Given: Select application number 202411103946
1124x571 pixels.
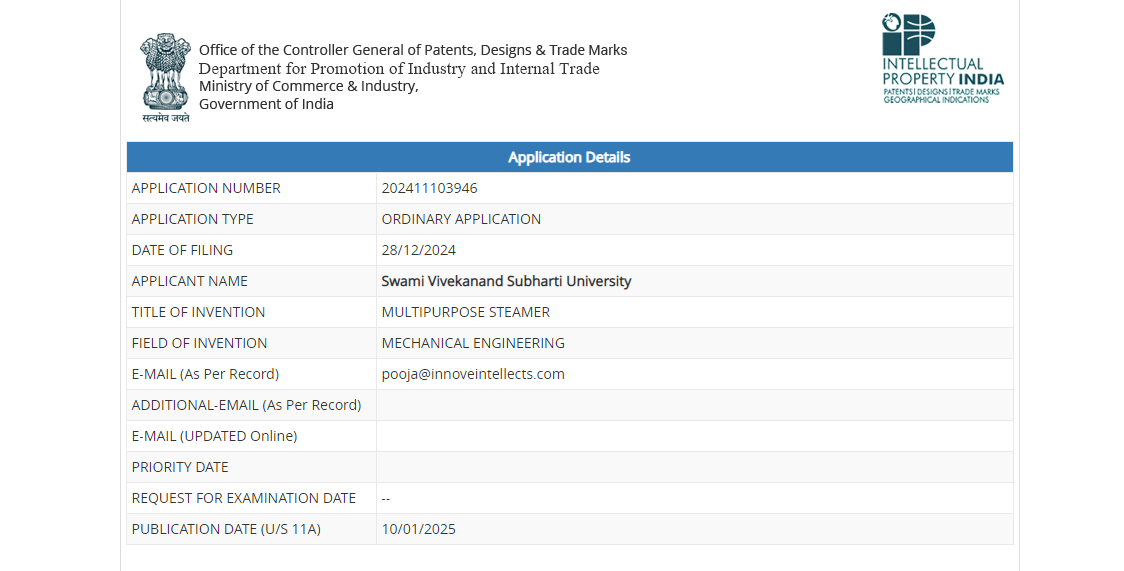Looking at the screenshot, I should (429, 188).
